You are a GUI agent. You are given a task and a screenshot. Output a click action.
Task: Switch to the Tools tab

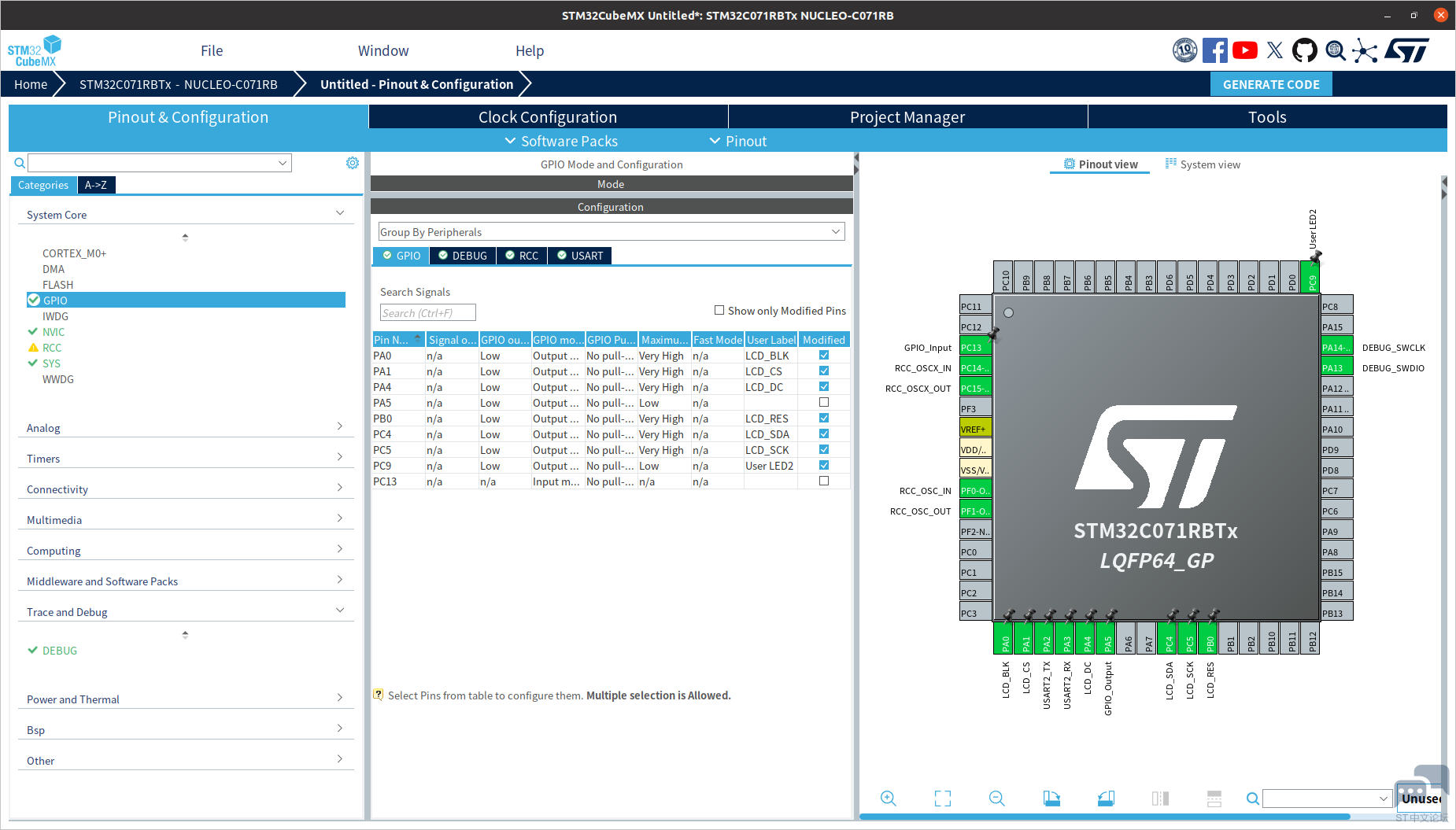click(1267, 116)
